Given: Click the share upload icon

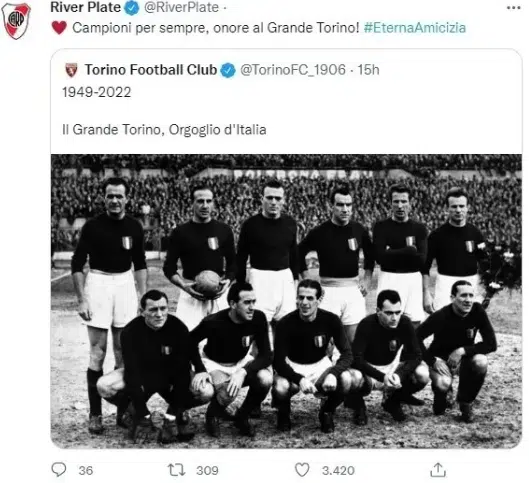Looking at the screenshot, I should click(438, 470).
